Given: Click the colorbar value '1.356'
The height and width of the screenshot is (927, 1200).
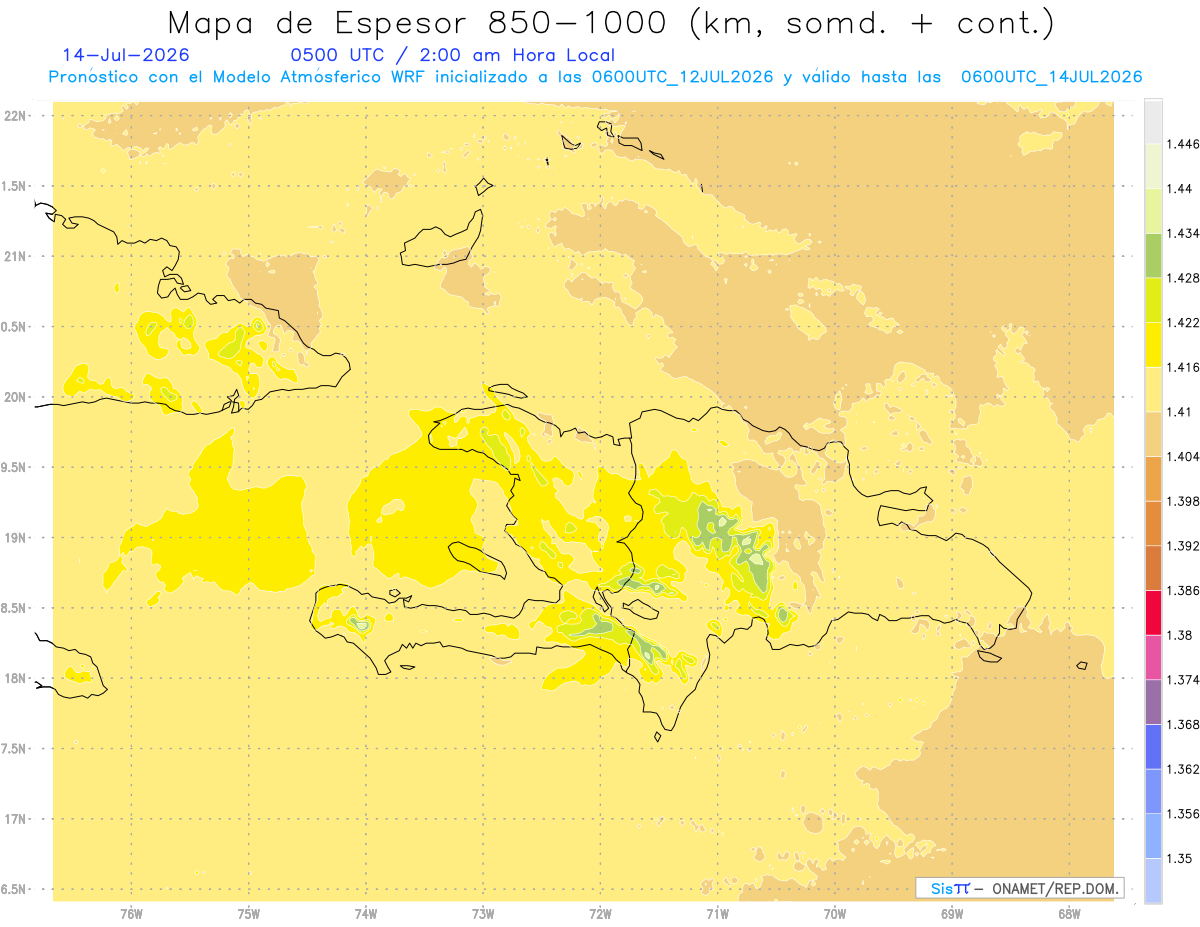Looking at the screenshot, I should (1183, 814).
